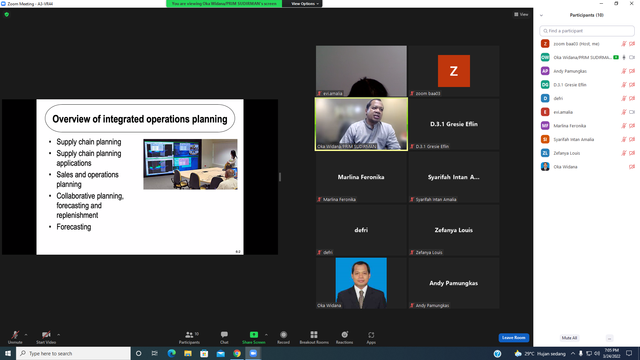
Task: Select Zefanya Louis in the participant list
Action: (587, 153)
